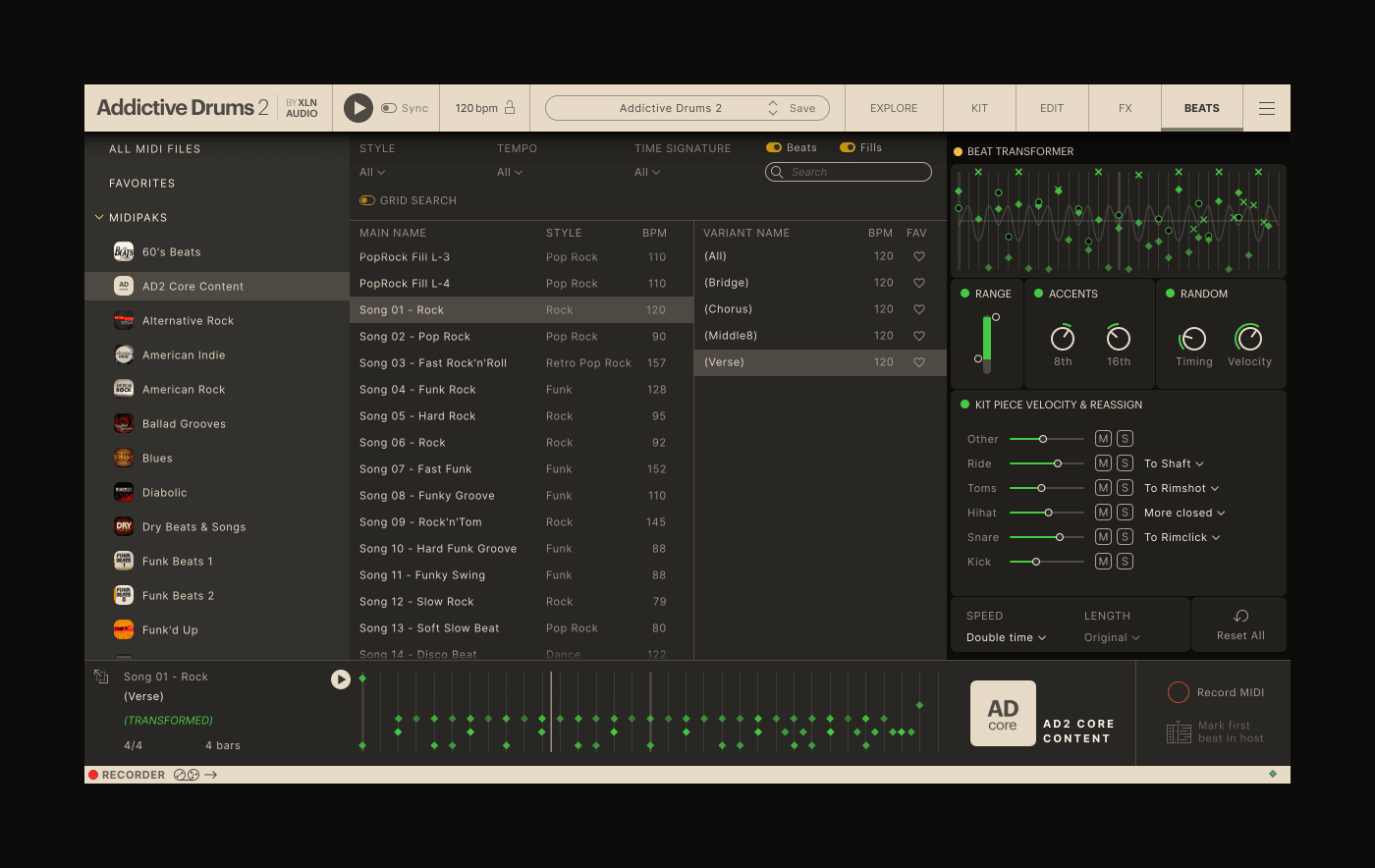Screen dimensions: 1375x868
Task: Switch to the BEATS tab
Action: [1202, 108]
